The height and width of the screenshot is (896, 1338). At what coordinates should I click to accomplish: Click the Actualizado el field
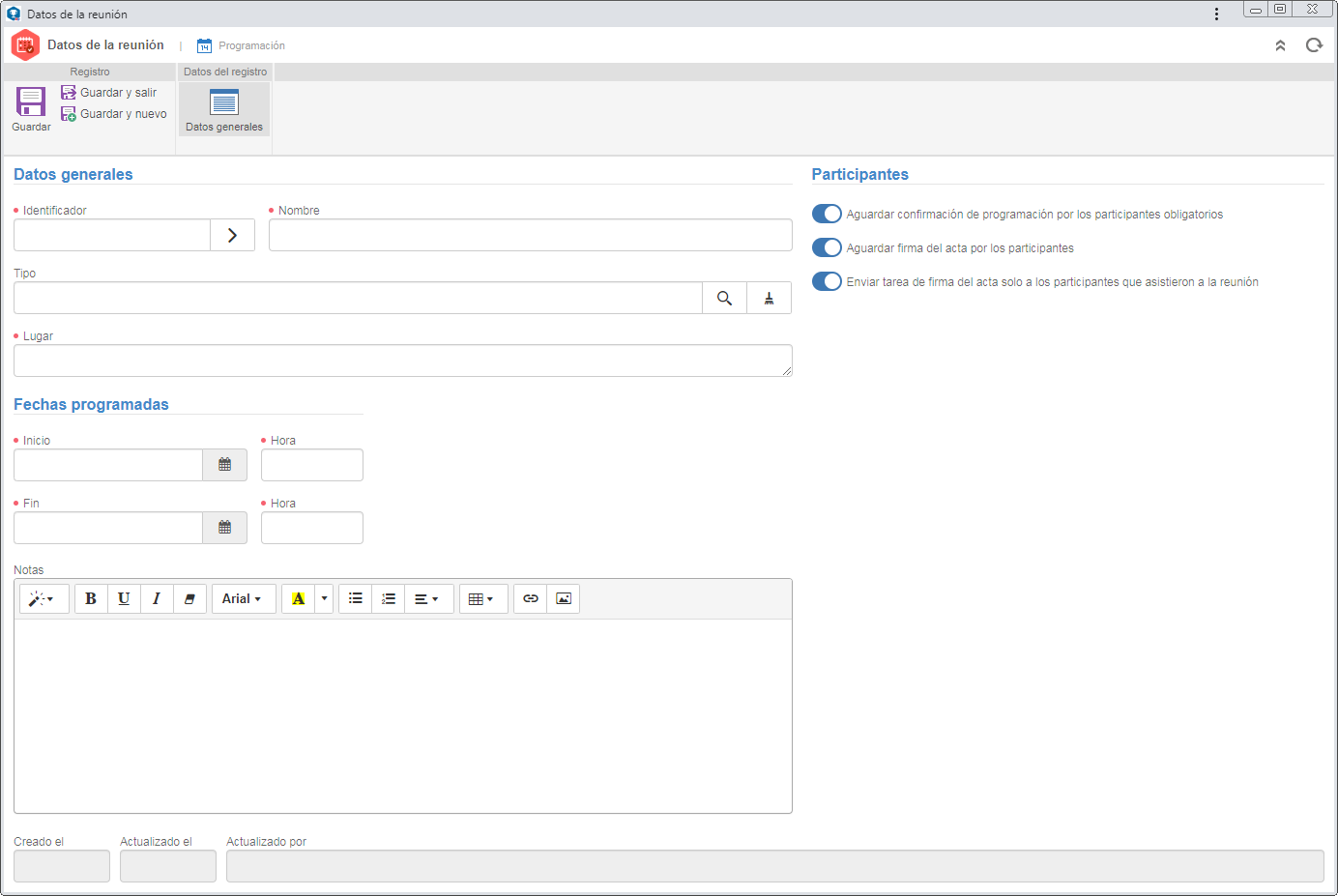tap(168, 866)
